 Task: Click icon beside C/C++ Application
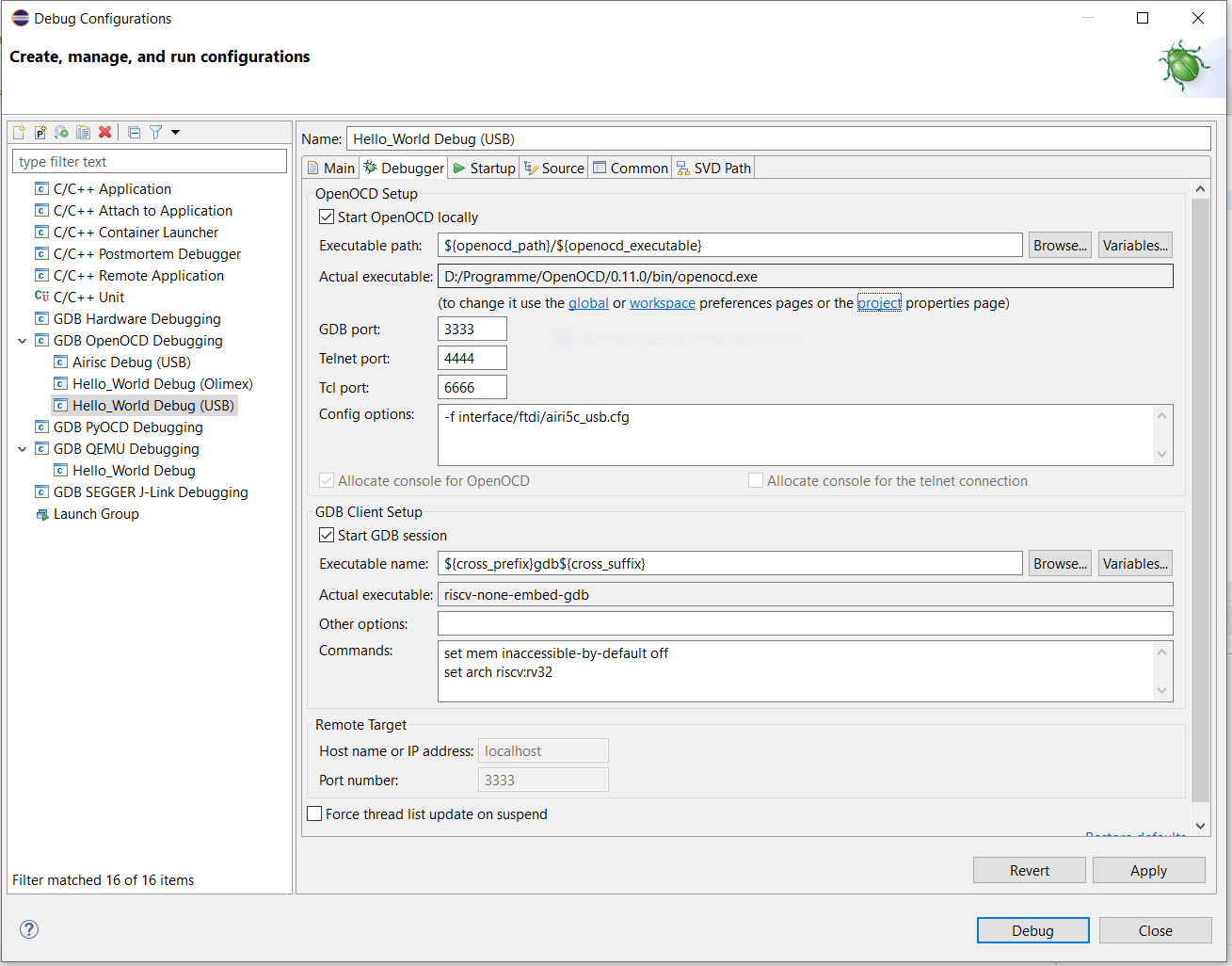[x=41, y=189]
